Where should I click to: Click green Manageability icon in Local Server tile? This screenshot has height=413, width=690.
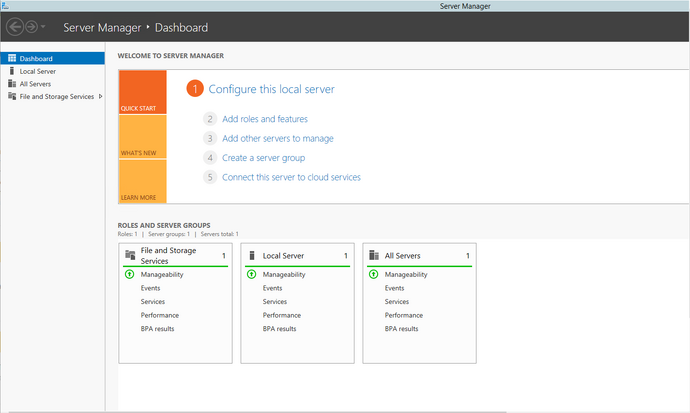coord(251,274)
